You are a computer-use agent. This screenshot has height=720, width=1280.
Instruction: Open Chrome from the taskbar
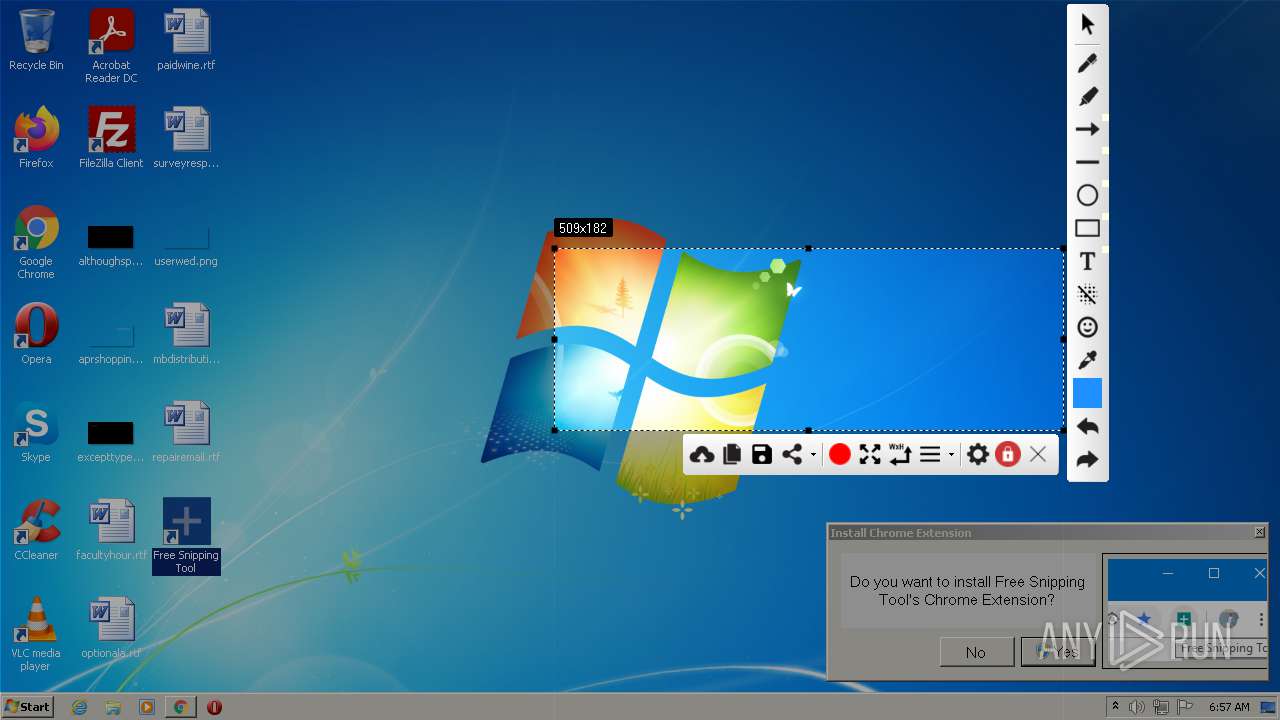pos(181,707)
